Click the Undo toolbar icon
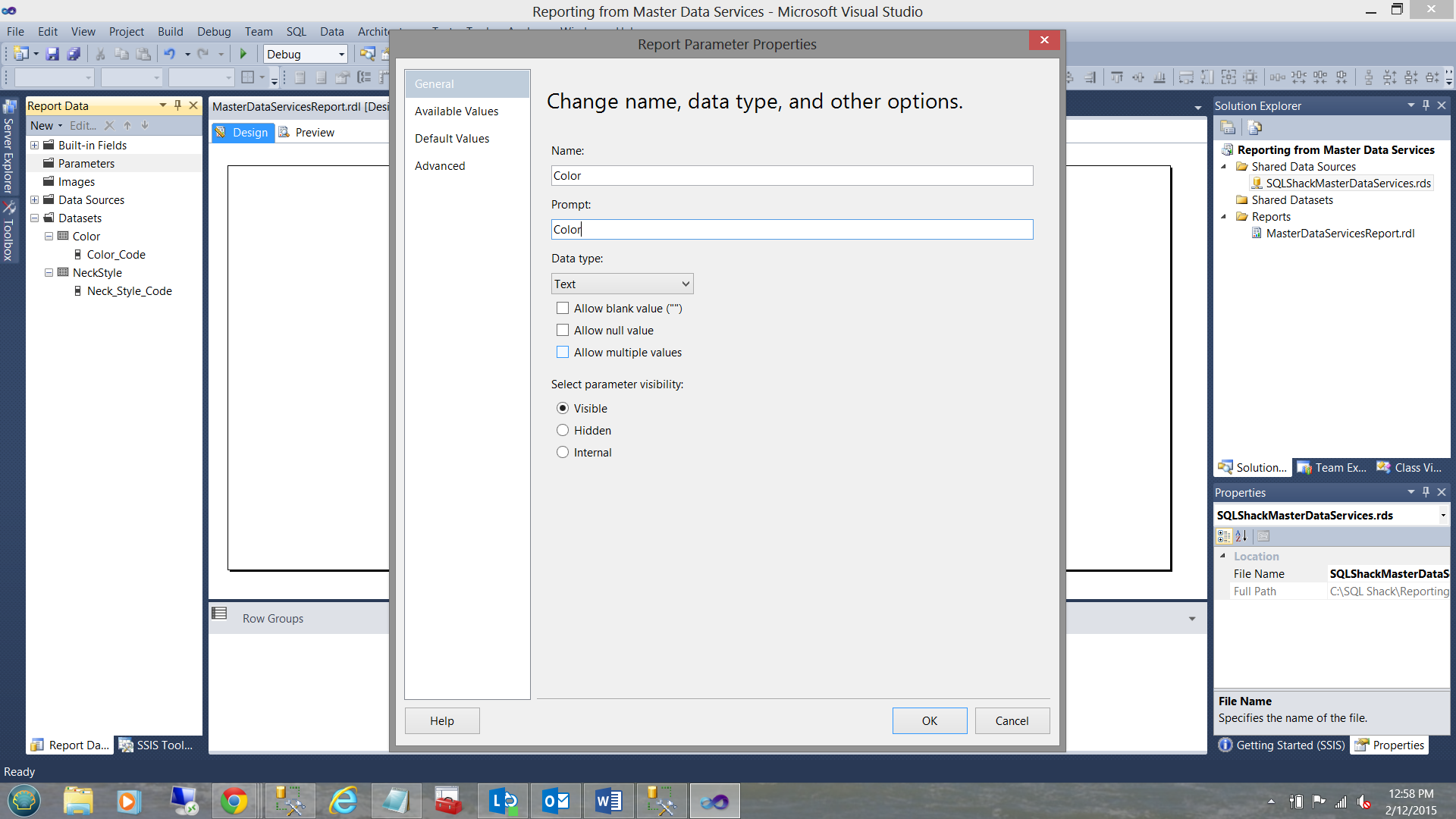This screenshot has width=1456, height=819. pos(170,54)
